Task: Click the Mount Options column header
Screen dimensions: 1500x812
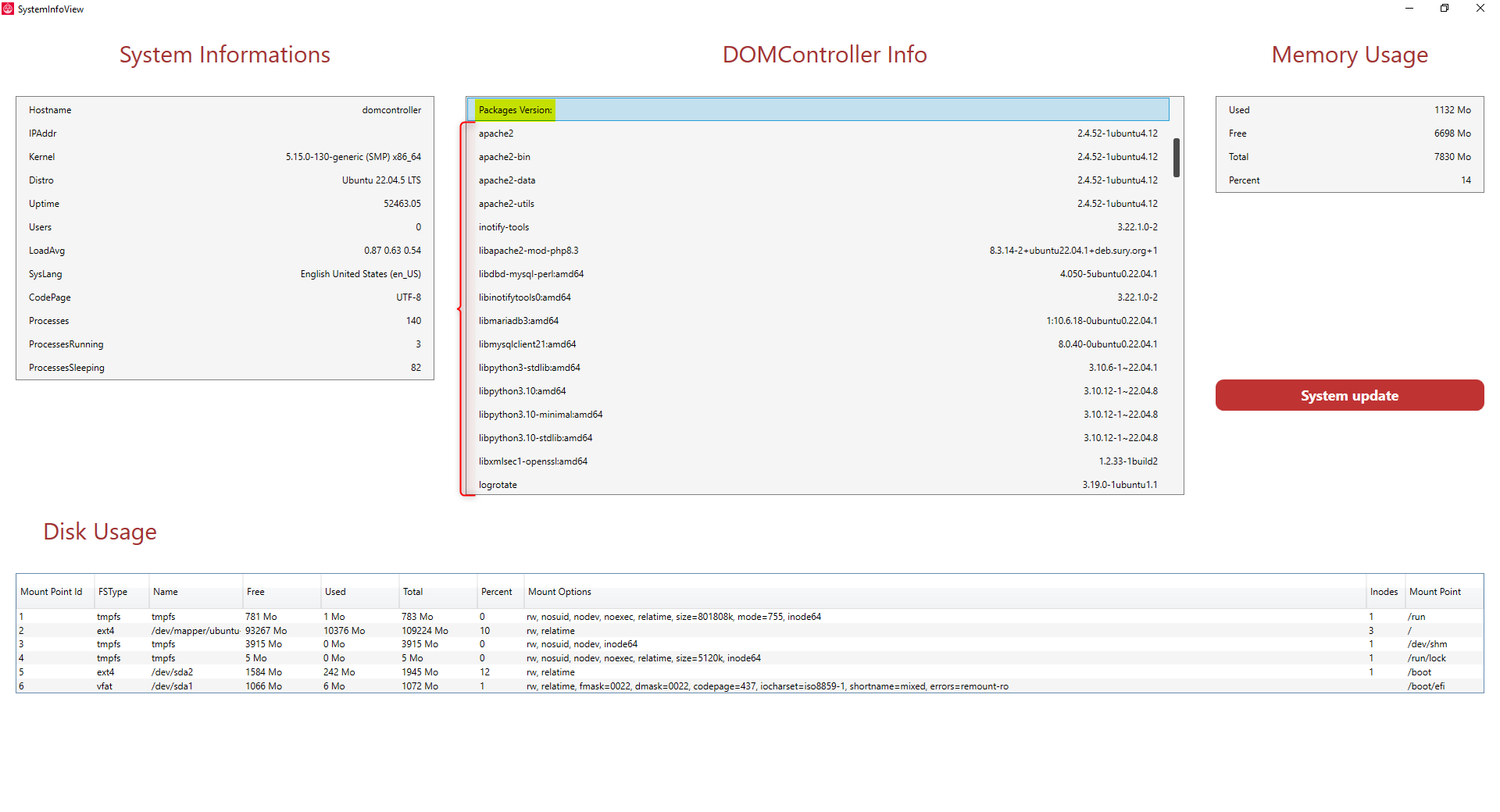Action: pyautogui.click(x=945, y=592)
